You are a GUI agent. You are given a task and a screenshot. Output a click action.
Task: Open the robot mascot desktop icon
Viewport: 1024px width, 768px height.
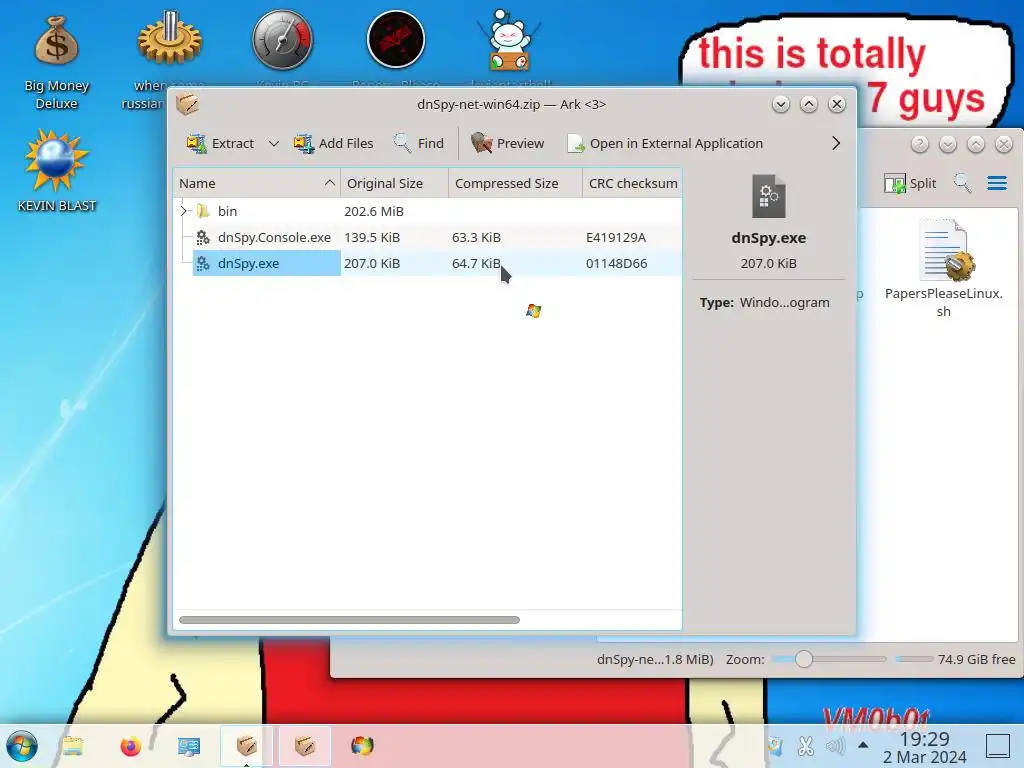pos(509,40)
